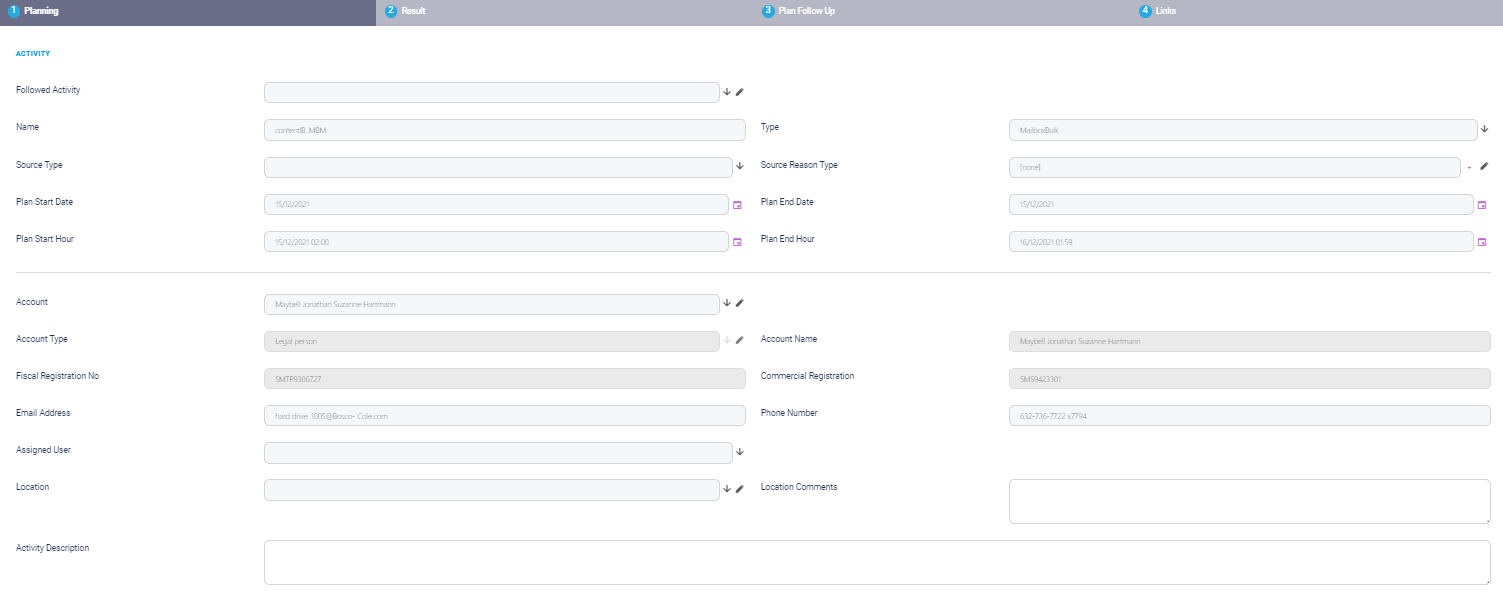
Task: Open the Plan Start Hour calendar picker
Action: pos(738,242)
